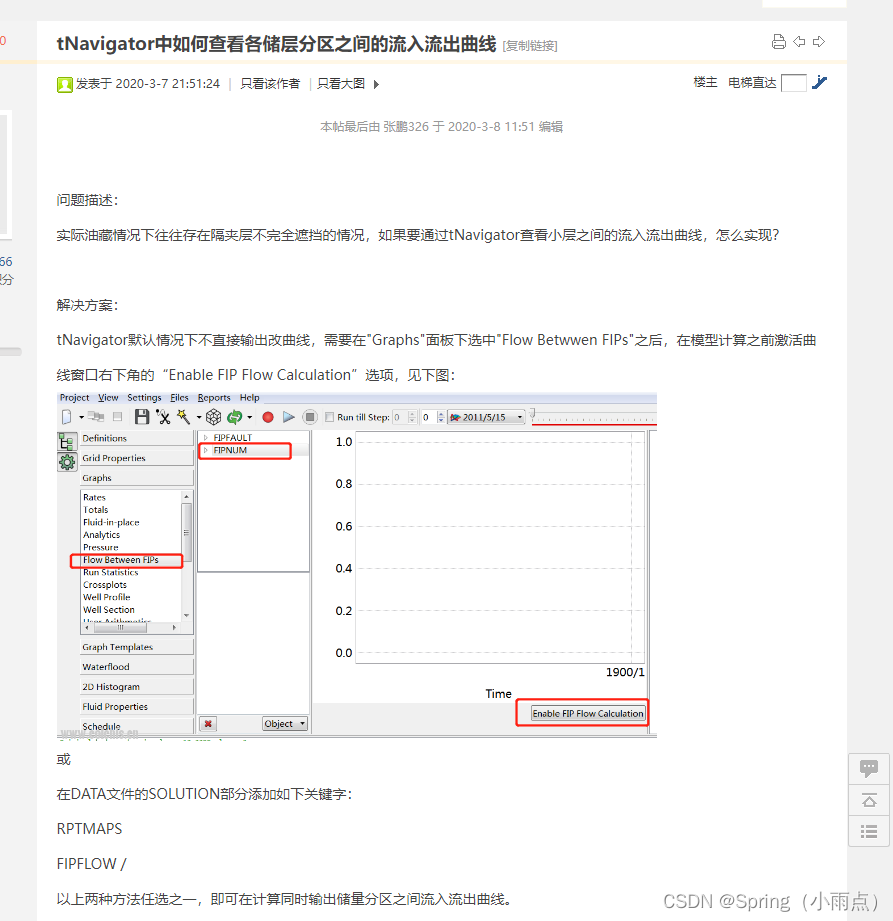Screen dimensions: 893x921
Task: Open the Waterflood panel button
Action: point(136,667)
